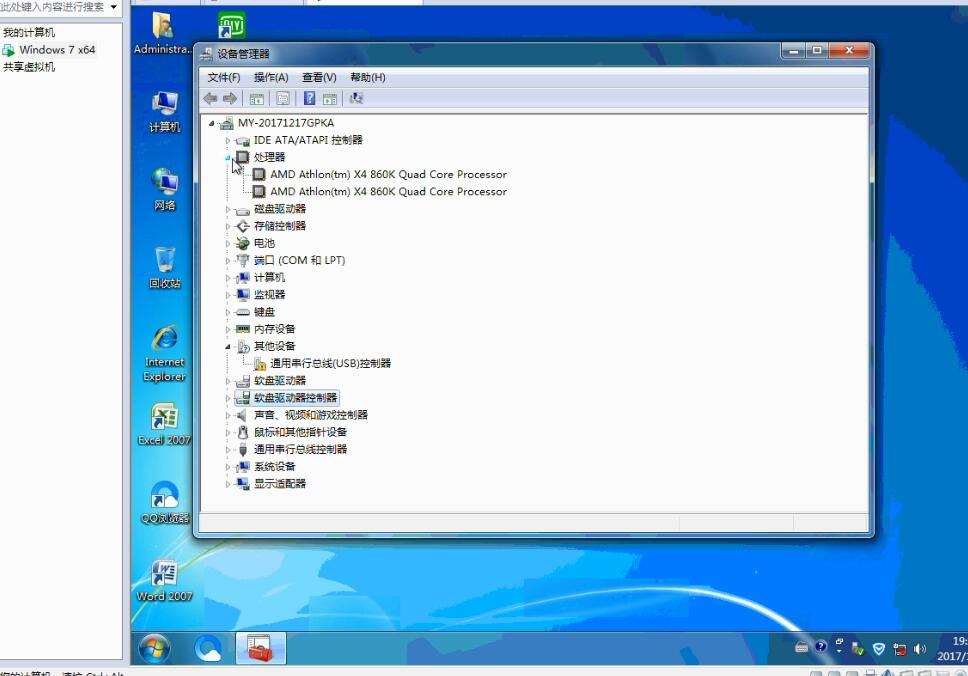This screenshot has height=676, width=968.
Task: Select the 计算机 tree item in Device Manager
Action: pos(269,278)
